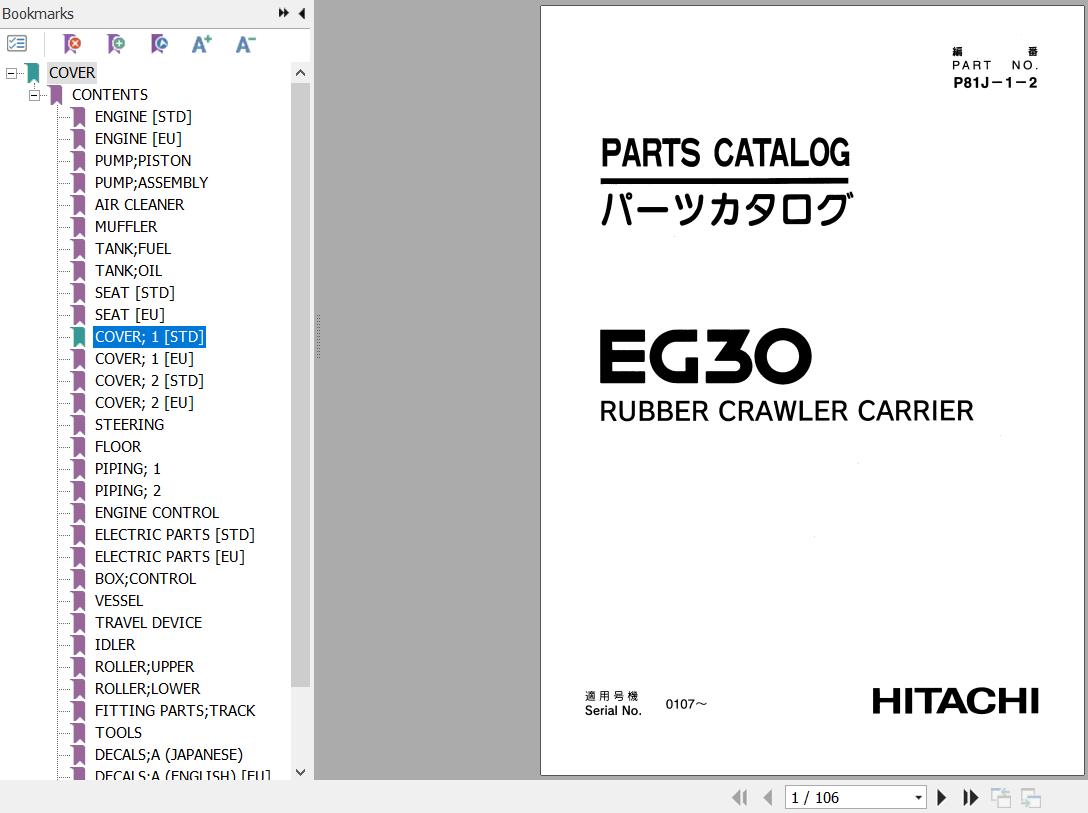This screenshot has width=1088, height=813.
Task: Select the VESSEL bookmark
Action: (x=119, y=601)
